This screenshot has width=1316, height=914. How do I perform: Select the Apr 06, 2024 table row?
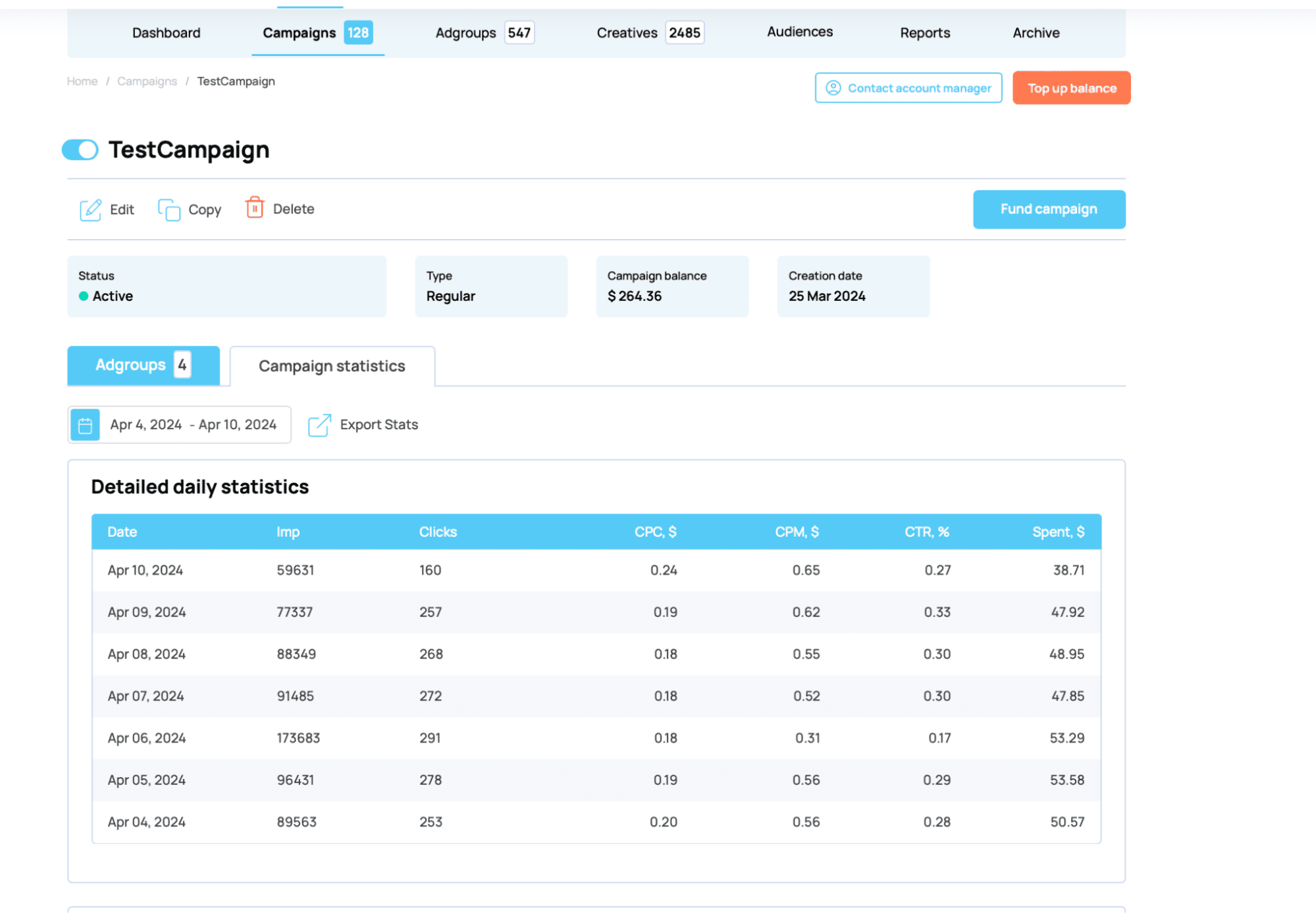pos(596,738)
